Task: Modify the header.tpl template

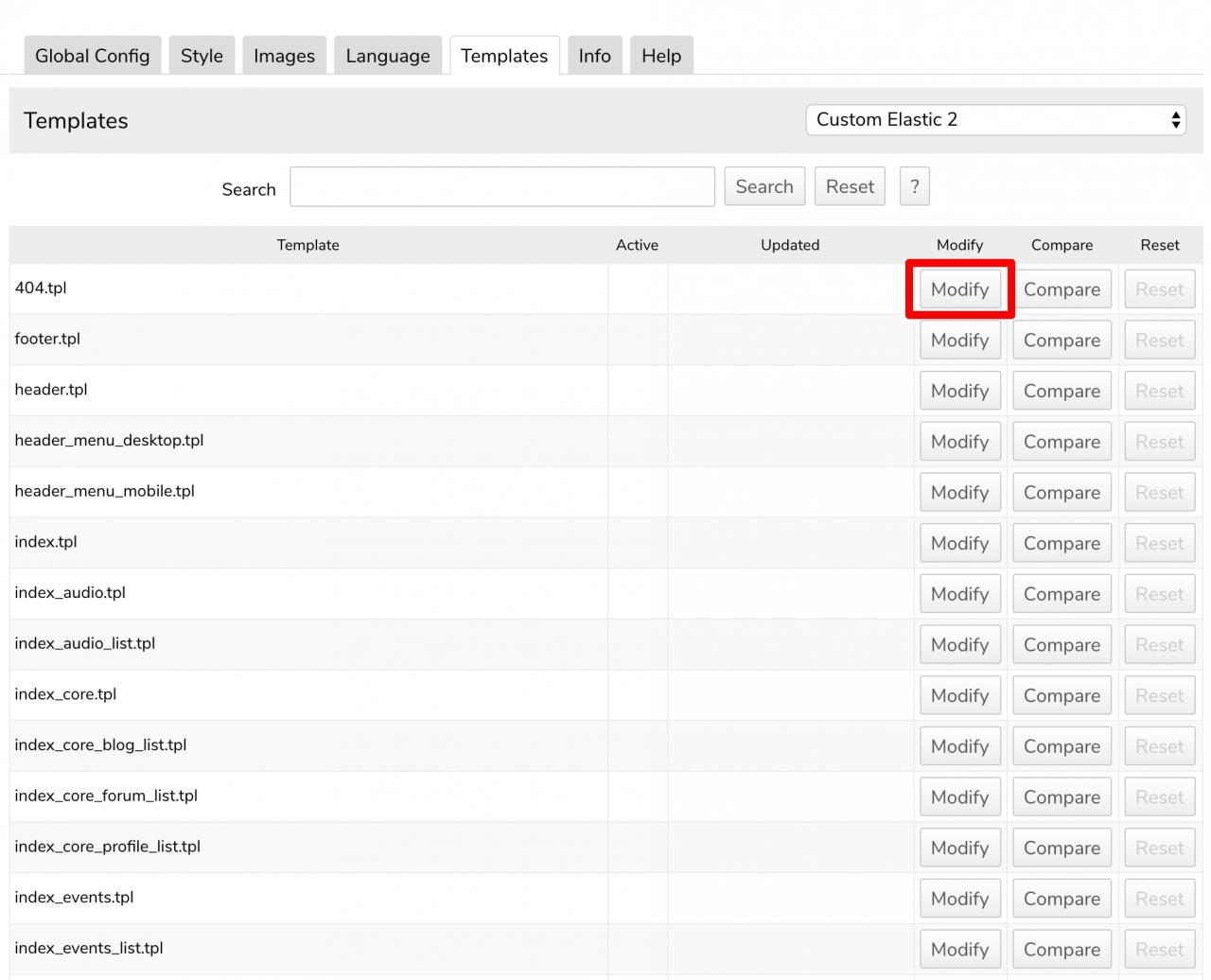Action: (x=959, y=391)
